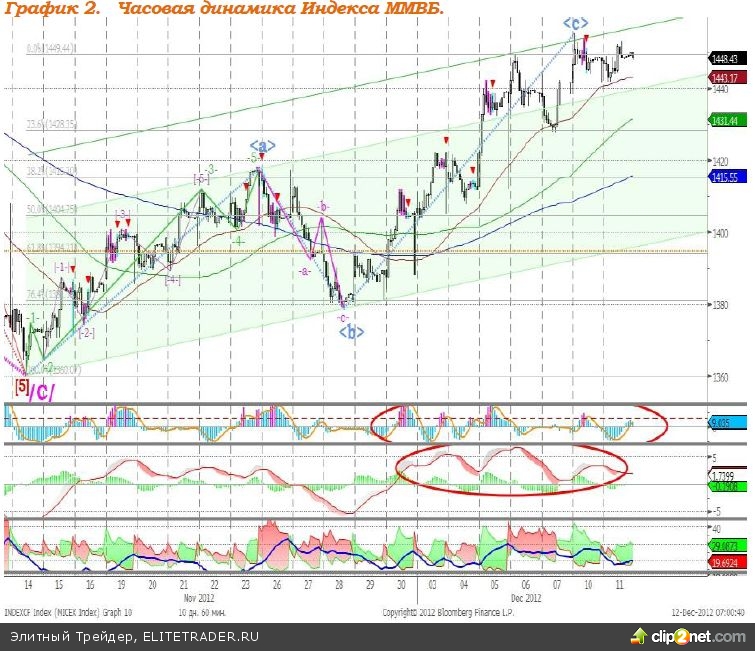Click the red arrow marker beside <c>
This screenshot has width=755, height=651.
586,39
